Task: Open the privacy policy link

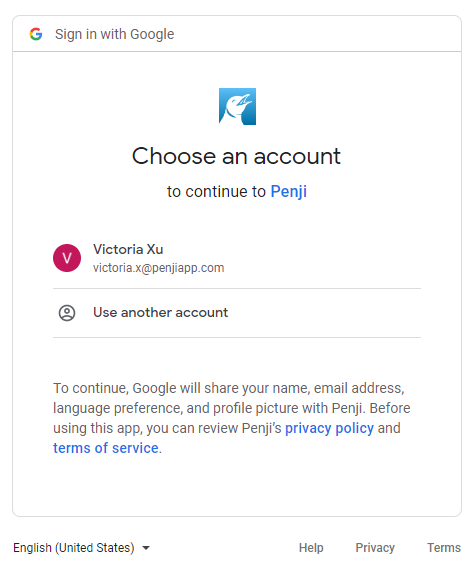Action: 329,428
